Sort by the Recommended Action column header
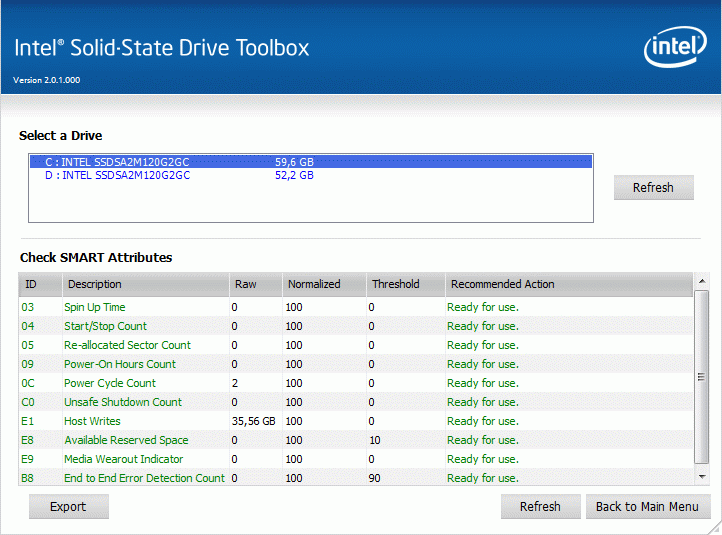The height and width of the screenshot is (535, 722). pyautogui.click(x=569, y=284)
